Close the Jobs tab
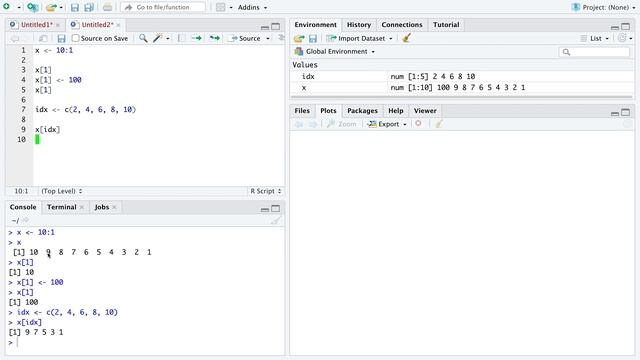The height and width of the screenshot is (360, 640). (x=114, y=207)
